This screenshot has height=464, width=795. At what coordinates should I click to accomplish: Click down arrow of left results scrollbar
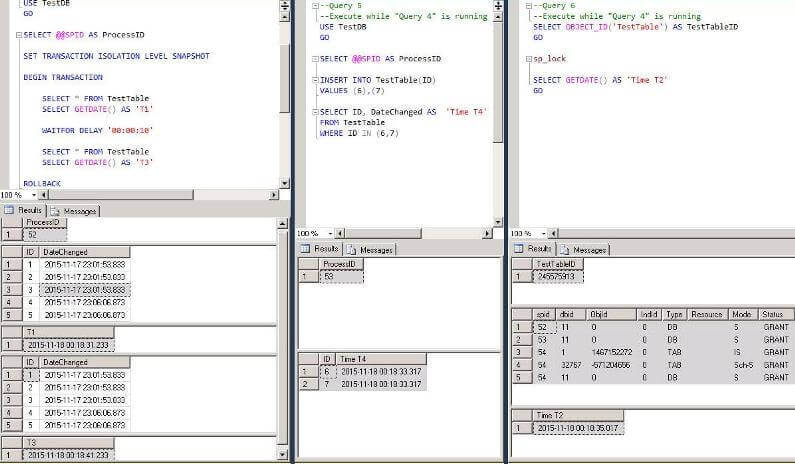(282, 455)
